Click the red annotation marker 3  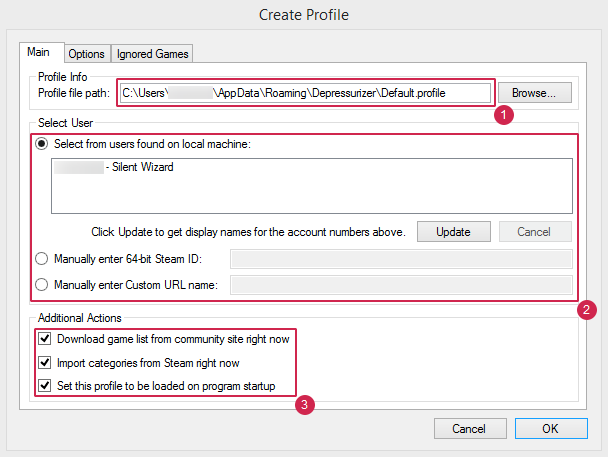305,406
